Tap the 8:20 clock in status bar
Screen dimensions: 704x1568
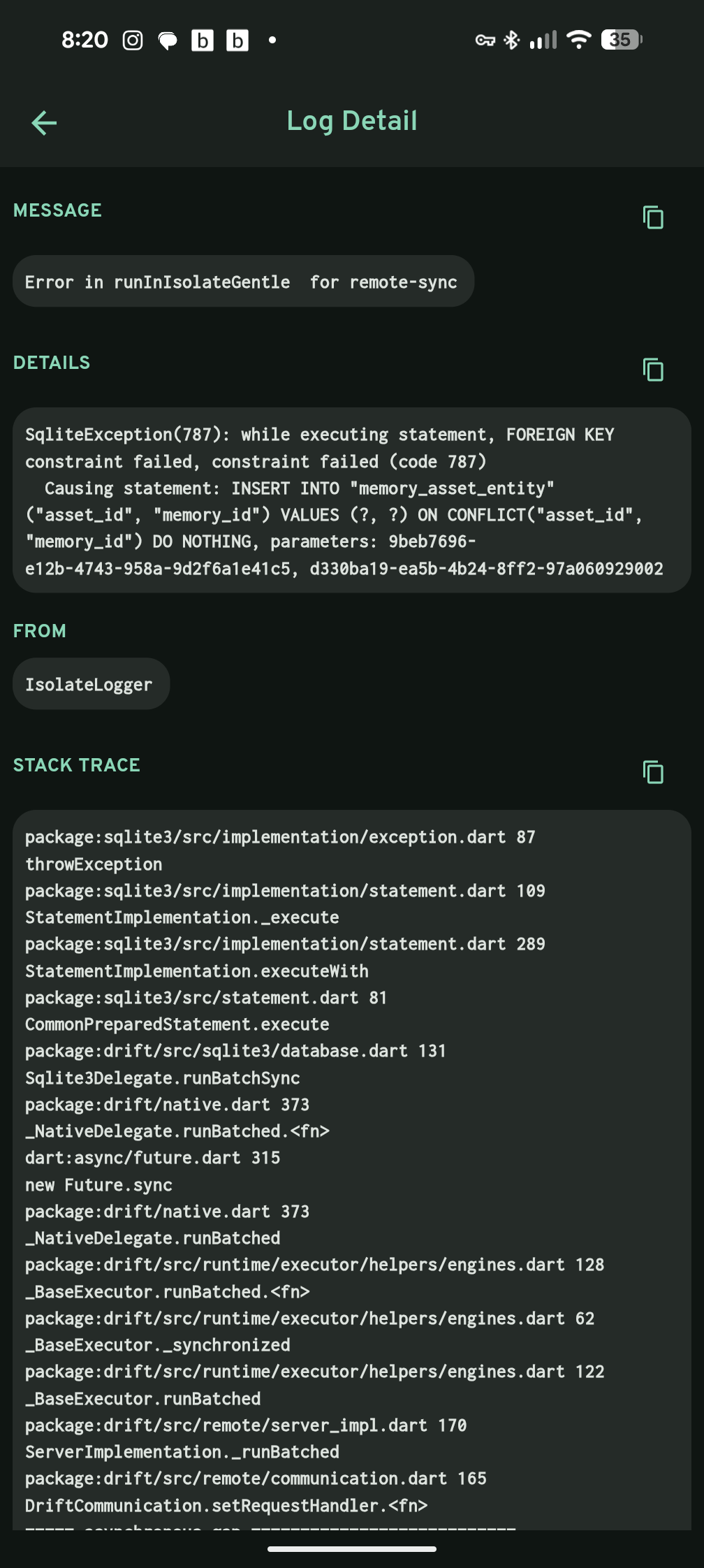pyautogui.click(x=85, y=40)
